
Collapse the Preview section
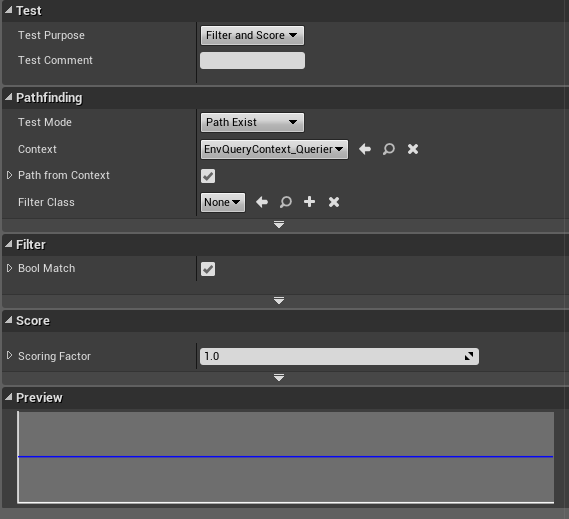9,397
